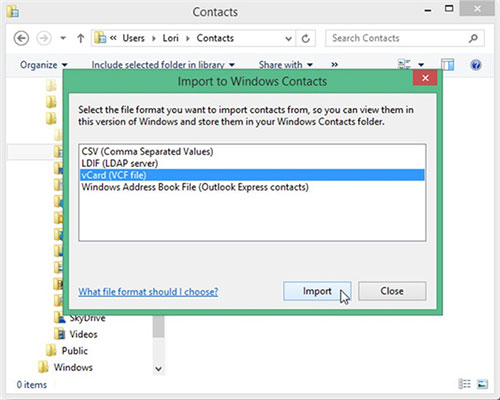Click the Lori breadcrumb in address bar
The width and height of the screenshot is (500, 400).
click(x=171, y=38)
